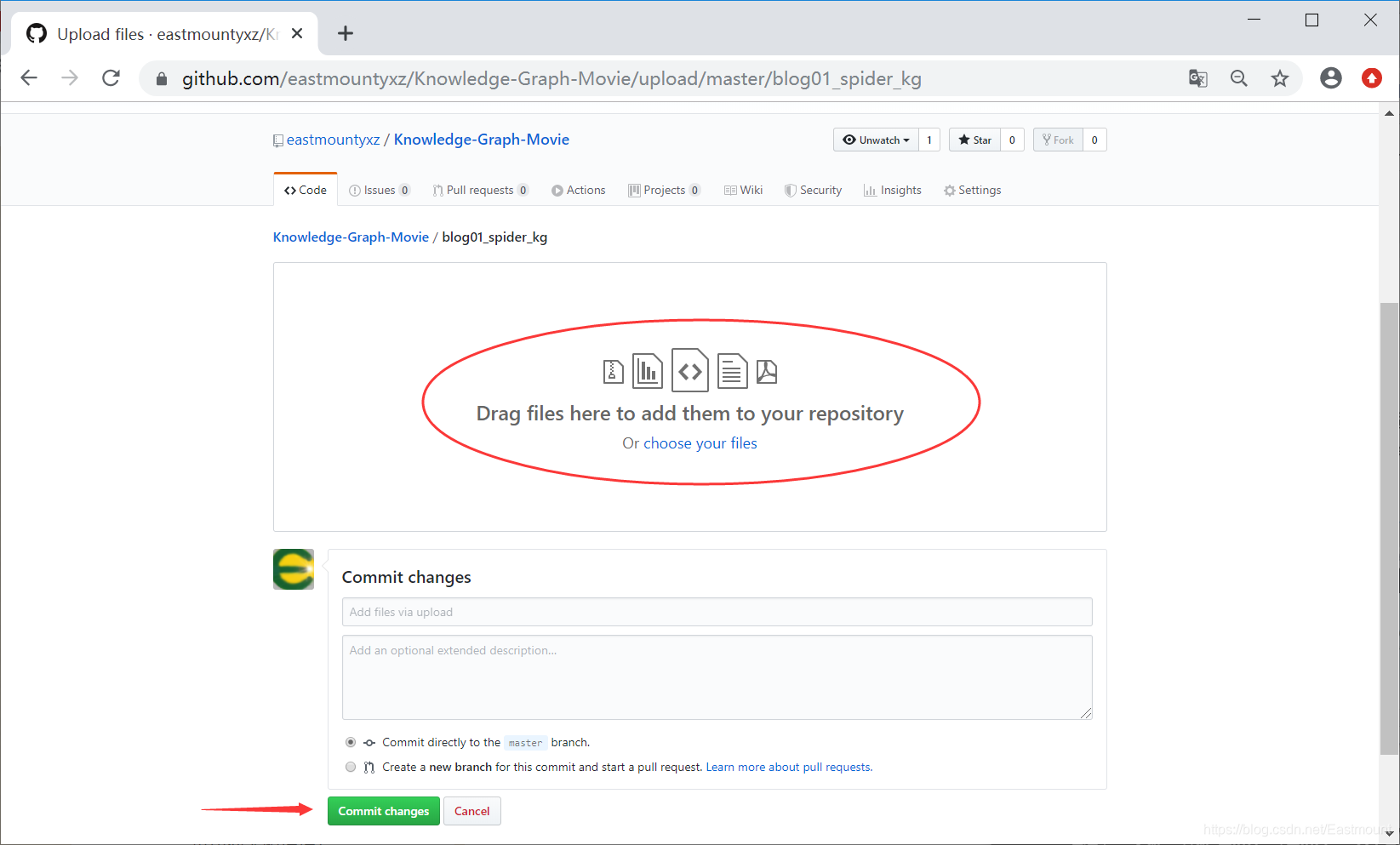This screenshot has width=1400, height=845.
Task: Click the code file icon in dropzone
Action: point(690,370)
